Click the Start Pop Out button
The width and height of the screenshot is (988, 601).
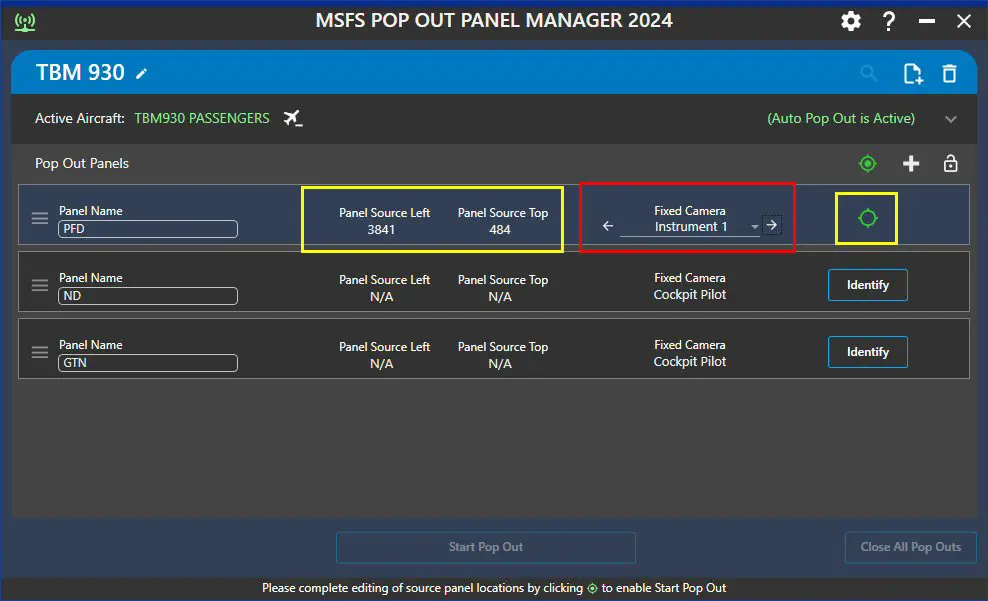486,547
